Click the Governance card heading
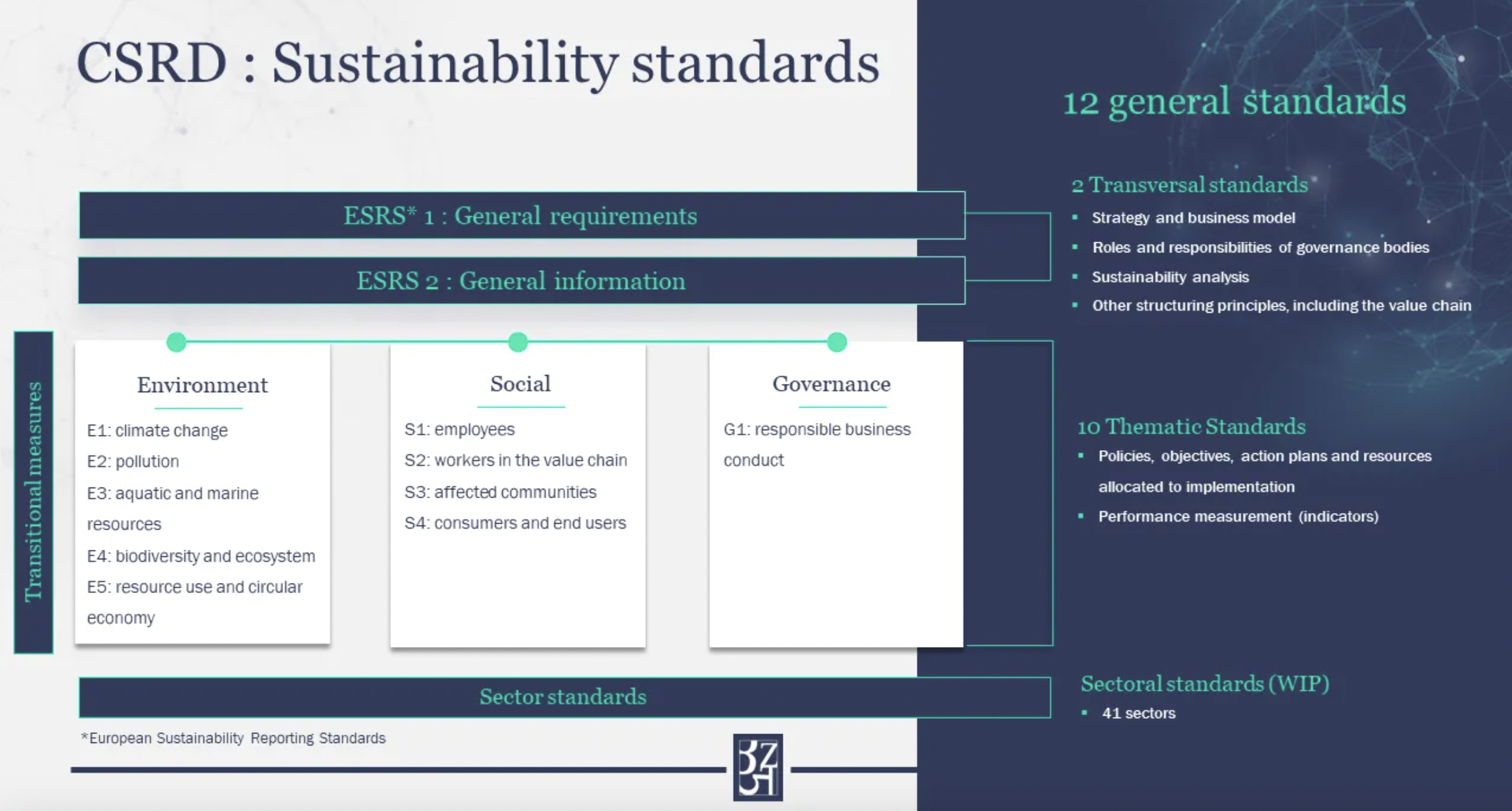Screen dimensions: 1512x811 pos(831,384)
